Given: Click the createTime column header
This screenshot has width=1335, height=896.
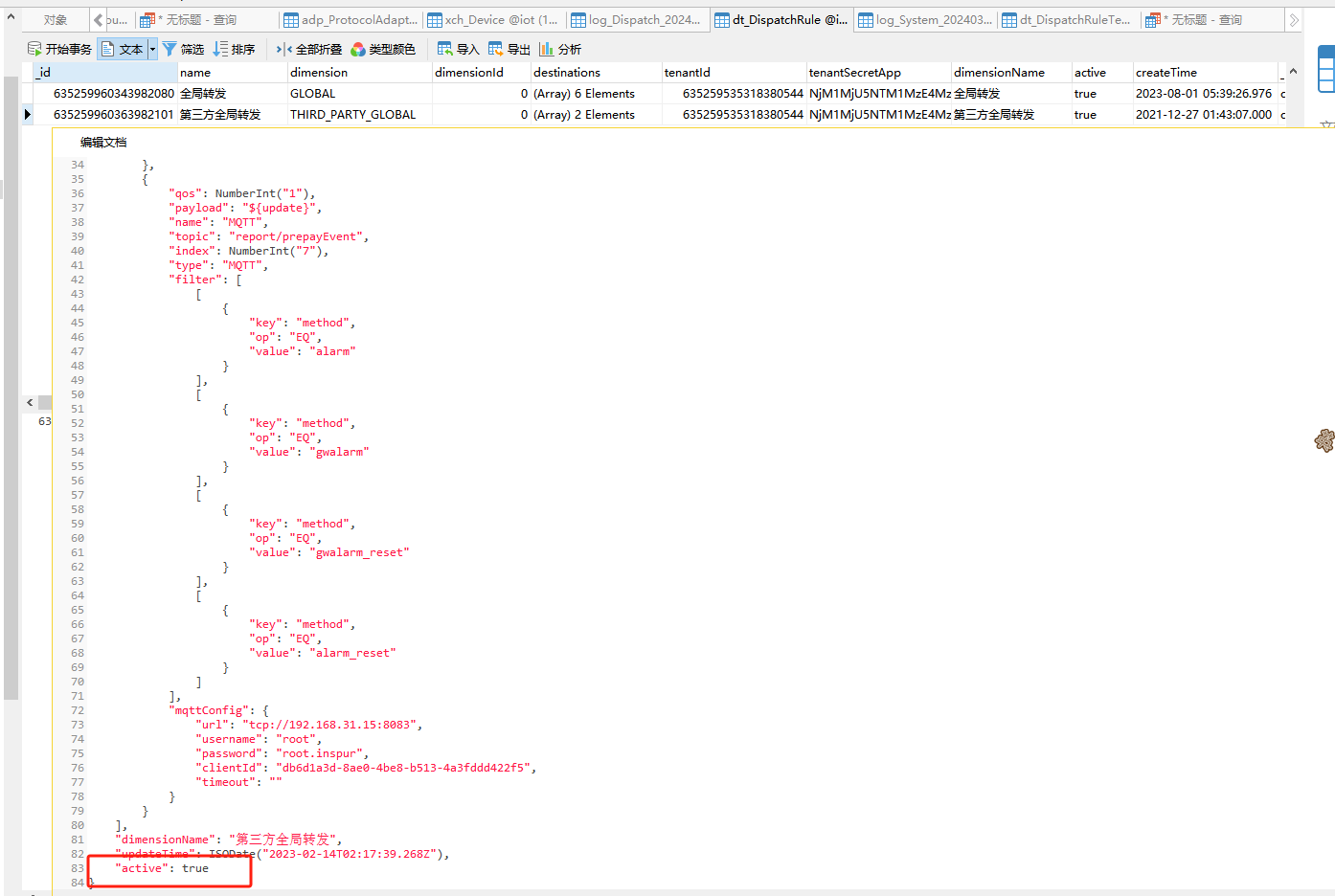Looking at the screenshot, I should click(x=1165, y=72).
